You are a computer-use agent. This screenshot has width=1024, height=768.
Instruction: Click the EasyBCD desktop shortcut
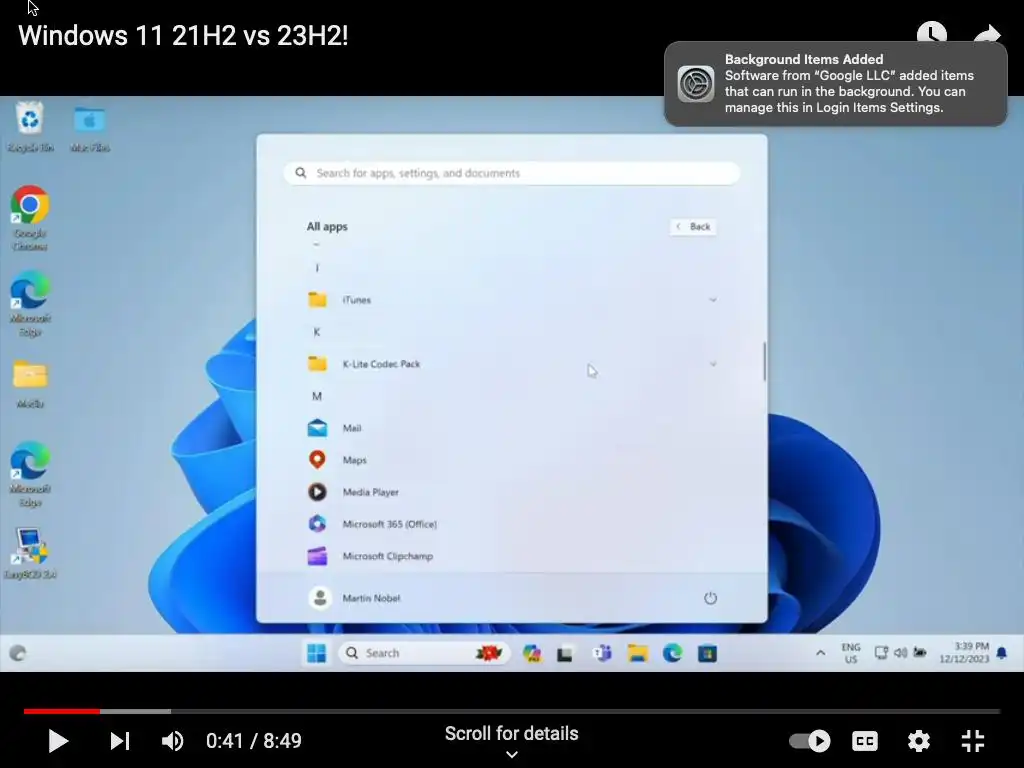[30, 554]
